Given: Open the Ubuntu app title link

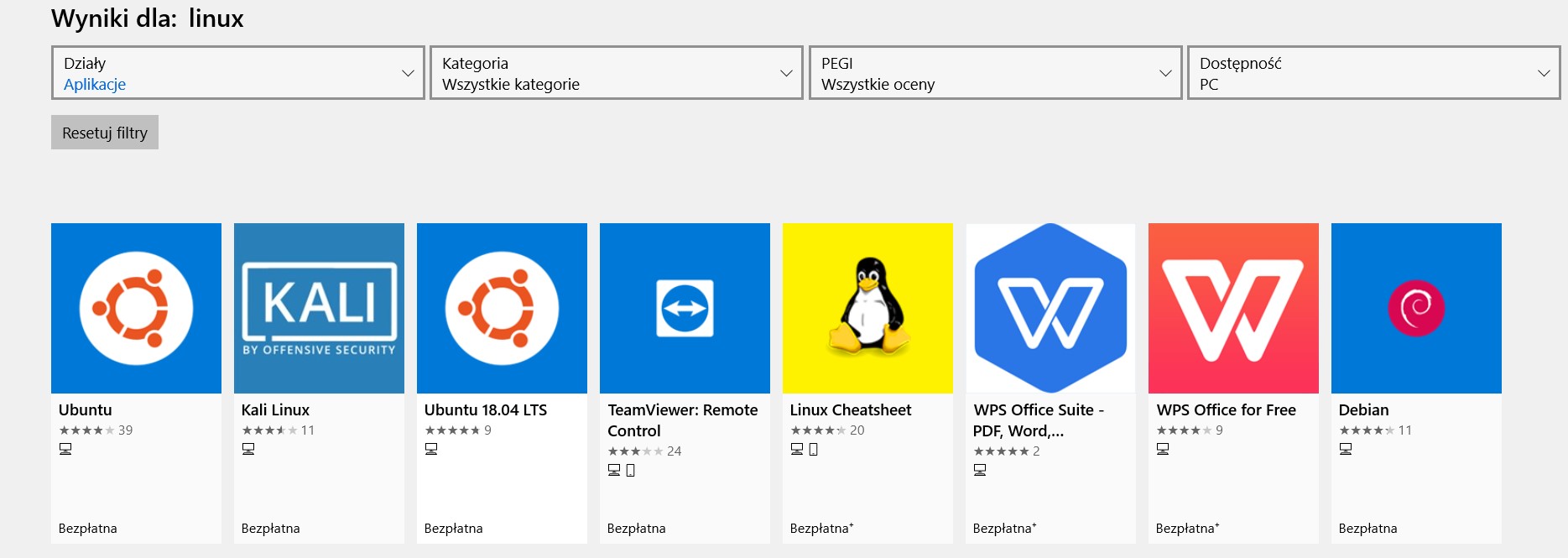Looking at the screenshot, I should (x=86, y=409).
